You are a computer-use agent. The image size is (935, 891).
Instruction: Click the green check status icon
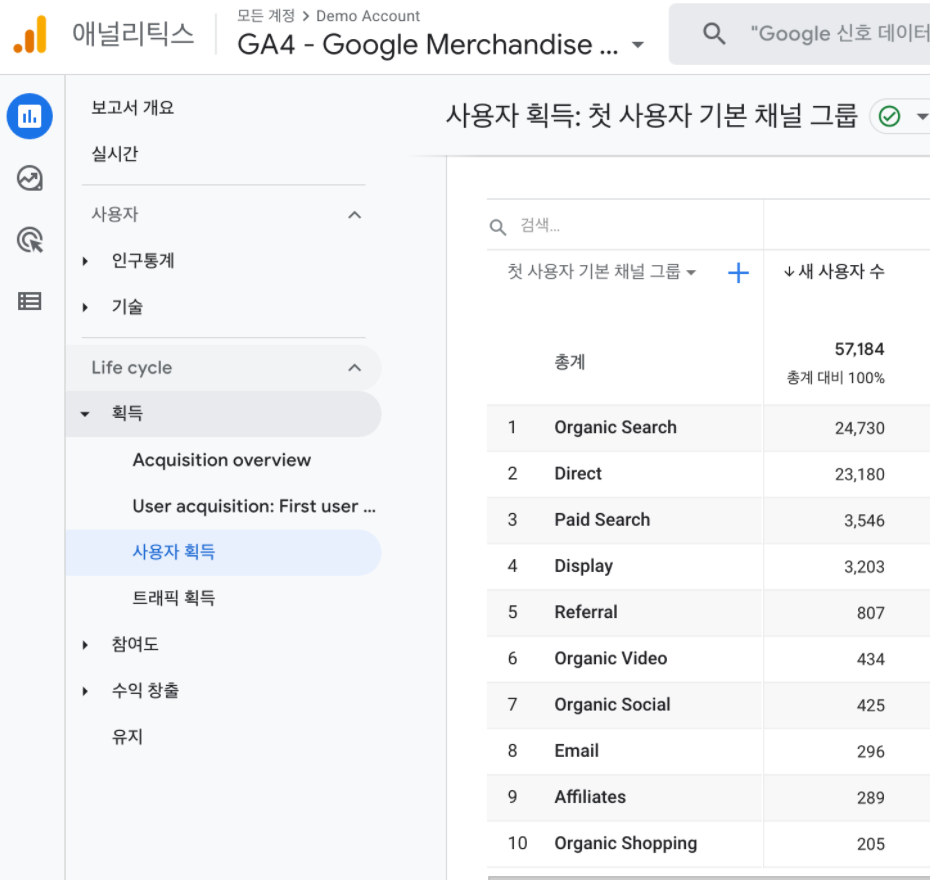(x=889, y=116)
